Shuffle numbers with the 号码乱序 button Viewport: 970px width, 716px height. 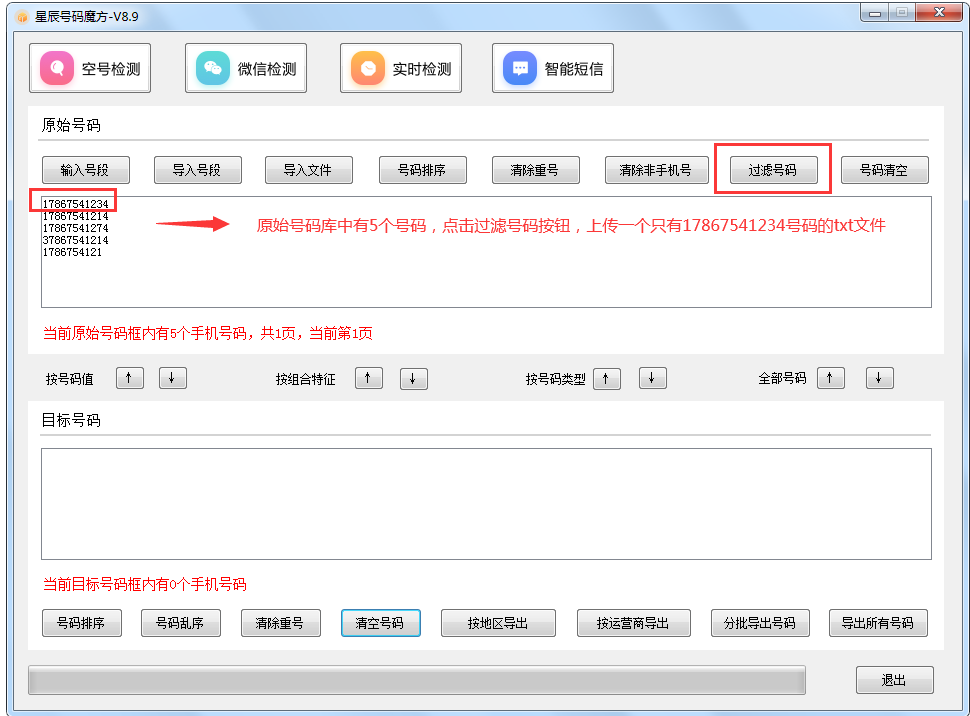pos(180,622)
